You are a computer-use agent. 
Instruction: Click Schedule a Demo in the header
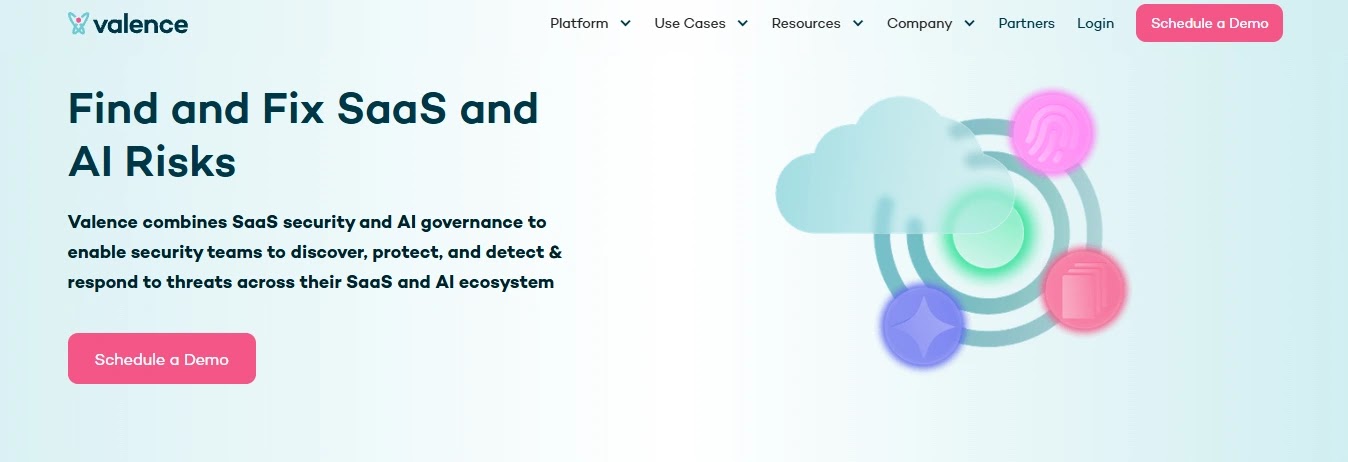tap(1209, 23)
